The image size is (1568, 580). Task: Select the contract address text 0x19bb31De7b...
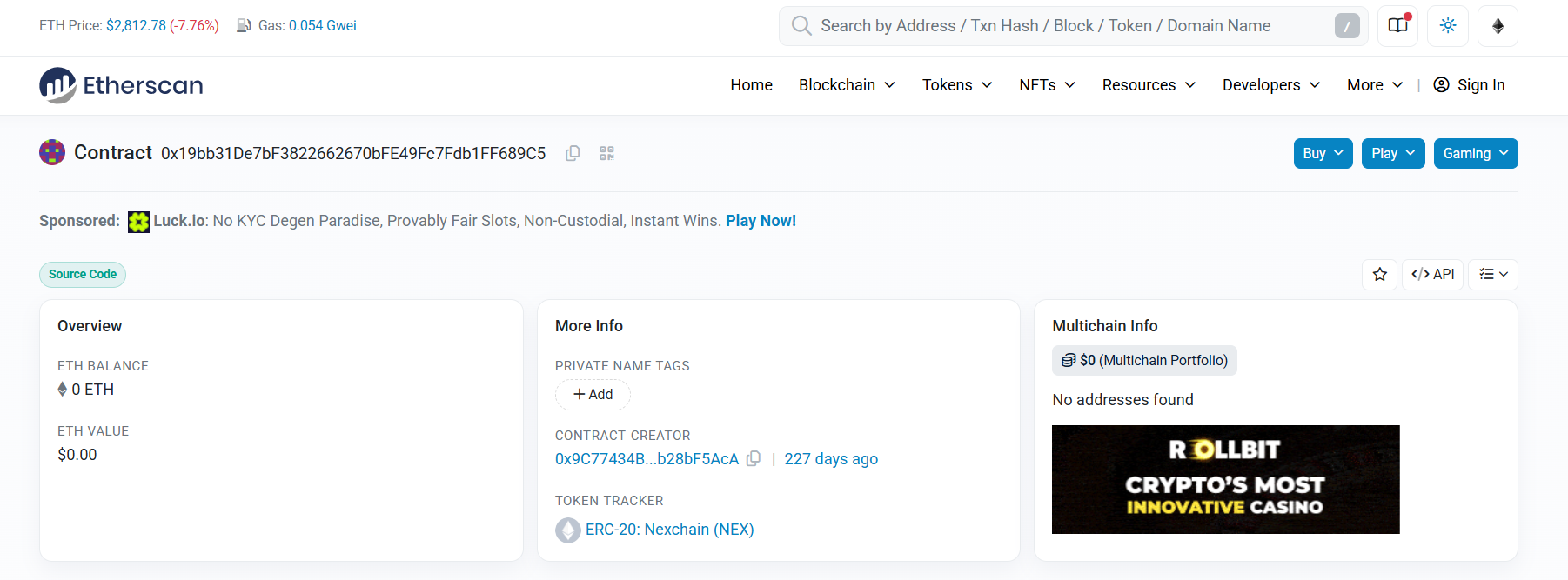353,153
